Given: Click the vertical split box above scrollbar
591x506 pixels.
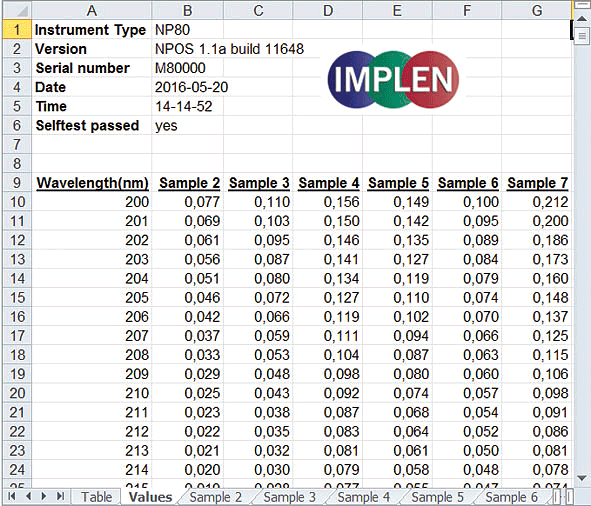Looking at the screenshot, I should [582, 5].
